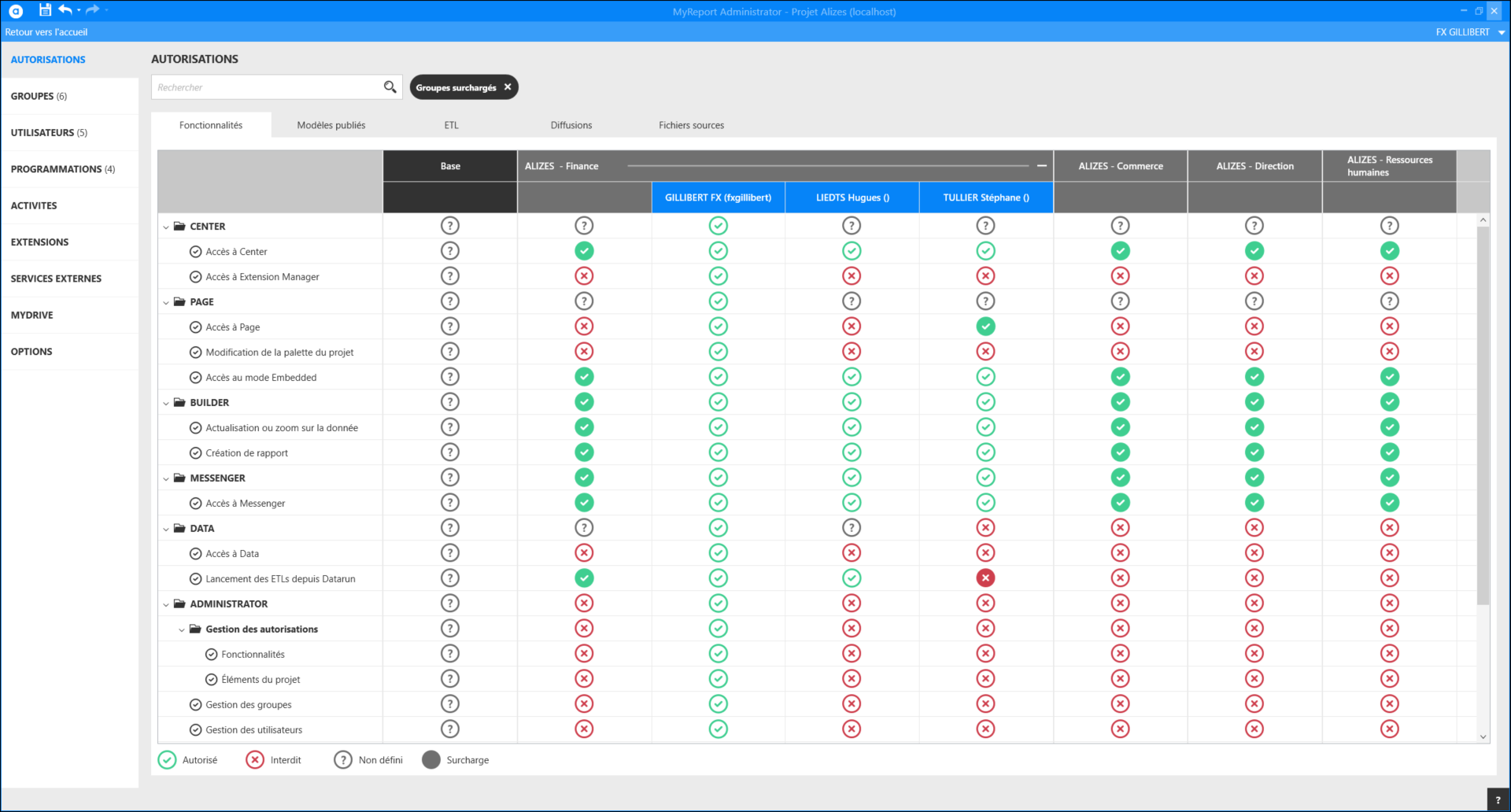Viewport: 1511px width, 812px height.
Task: Switch to the Modèles publiés tab
Action: coord(331,125)
